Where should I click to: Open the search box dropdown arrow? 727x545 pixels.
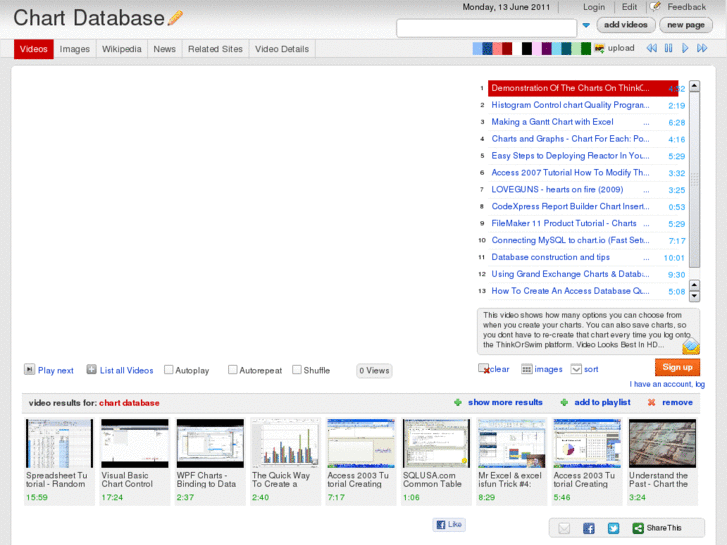(x=587, y=26)
